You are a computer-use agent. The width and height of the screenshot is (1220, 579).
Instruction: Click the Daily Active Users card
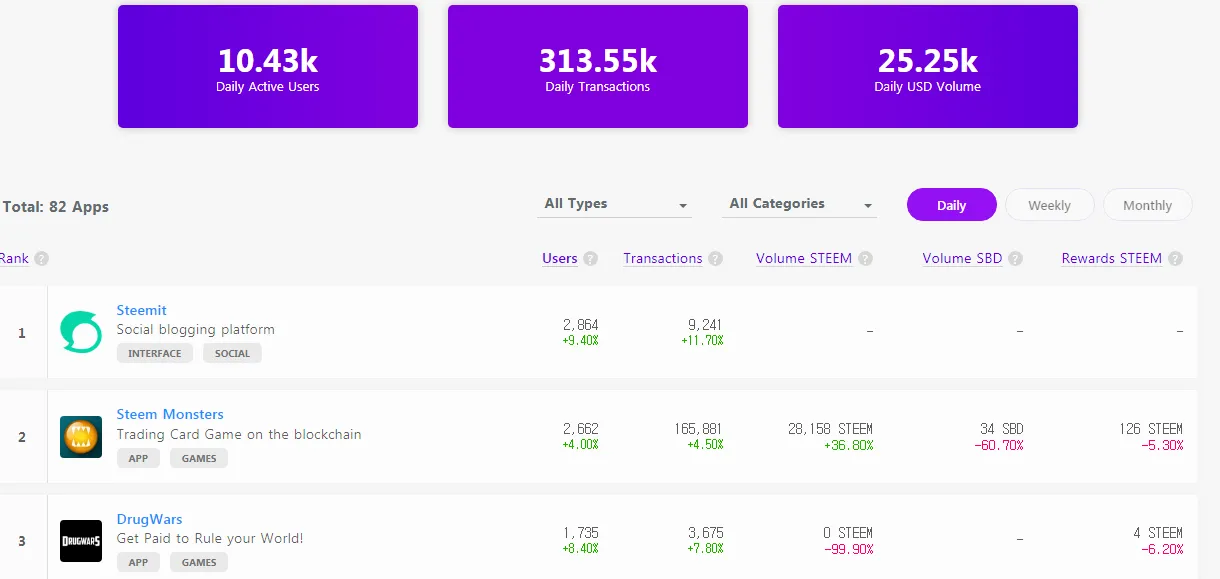click(x=268, y=66)
